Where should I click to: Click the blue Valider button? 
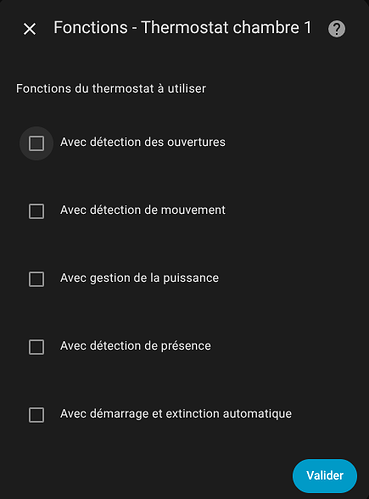click(325, 476)
